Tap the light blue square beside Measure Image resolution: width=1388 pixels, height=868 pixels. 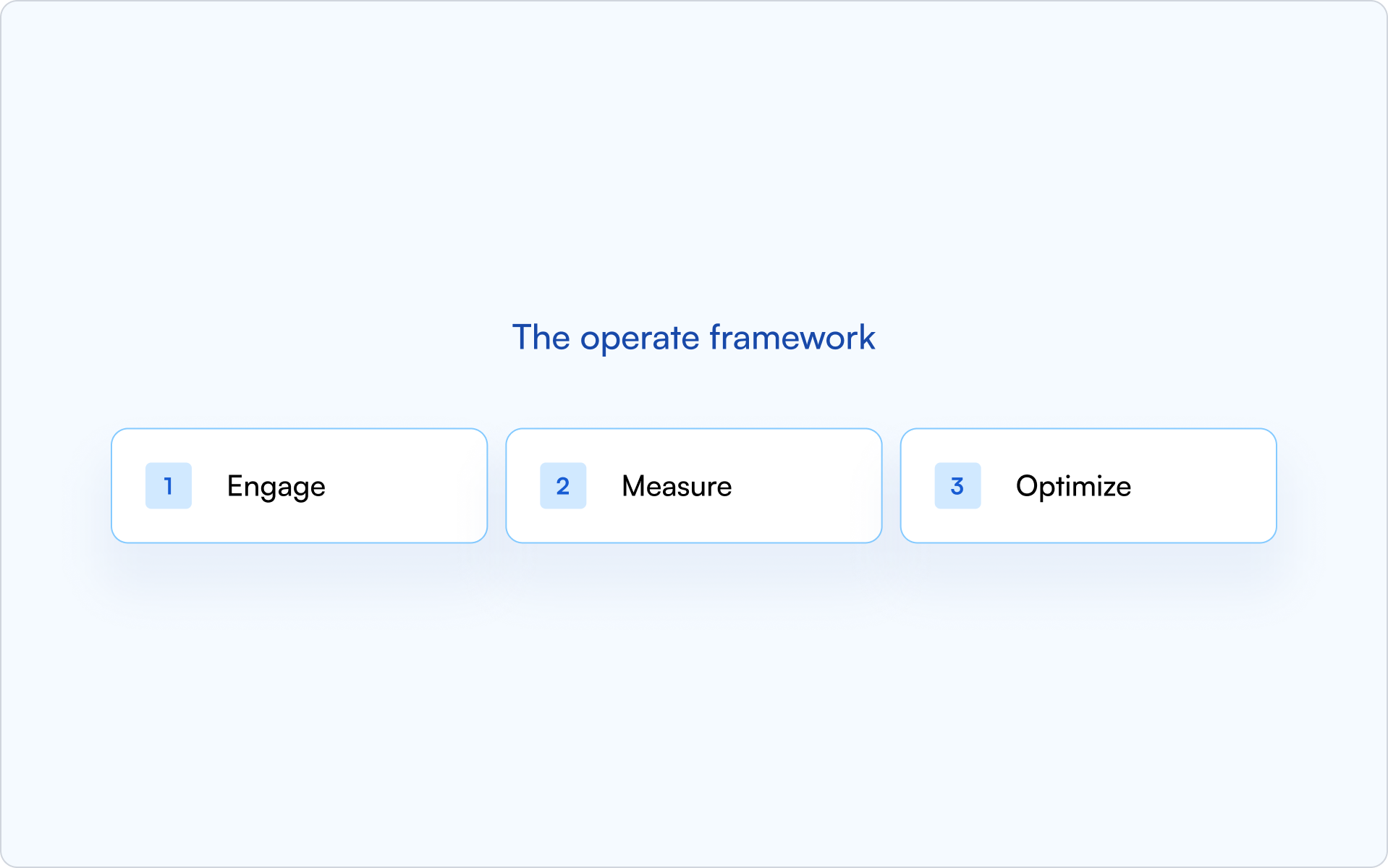point(563,486)
